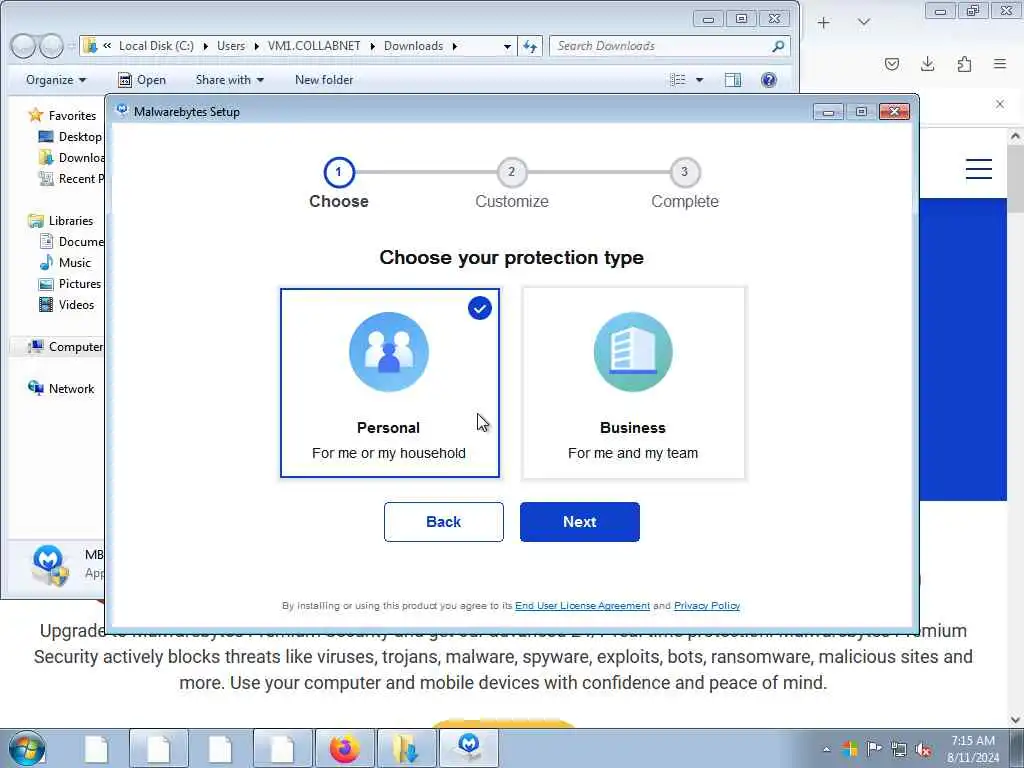Open the Organize menu in Explorer

point(56,80)
